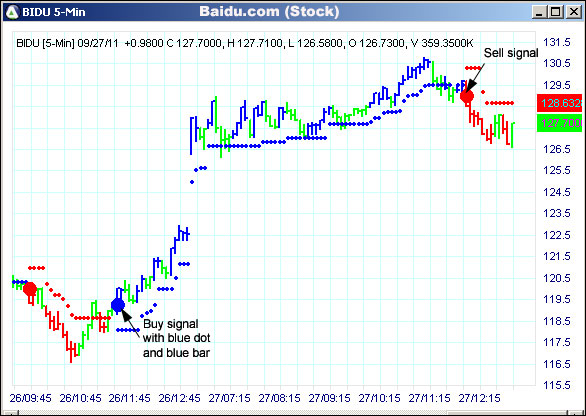
Task: Click the 27/10:15 time axis label
Action: (x=380, y=398)
